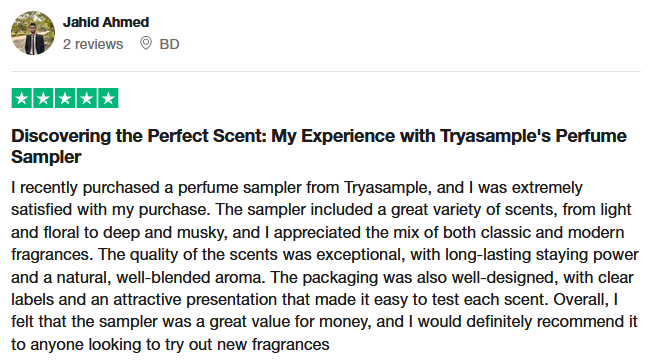Click Tryasample's in the review title

point(495,136)
